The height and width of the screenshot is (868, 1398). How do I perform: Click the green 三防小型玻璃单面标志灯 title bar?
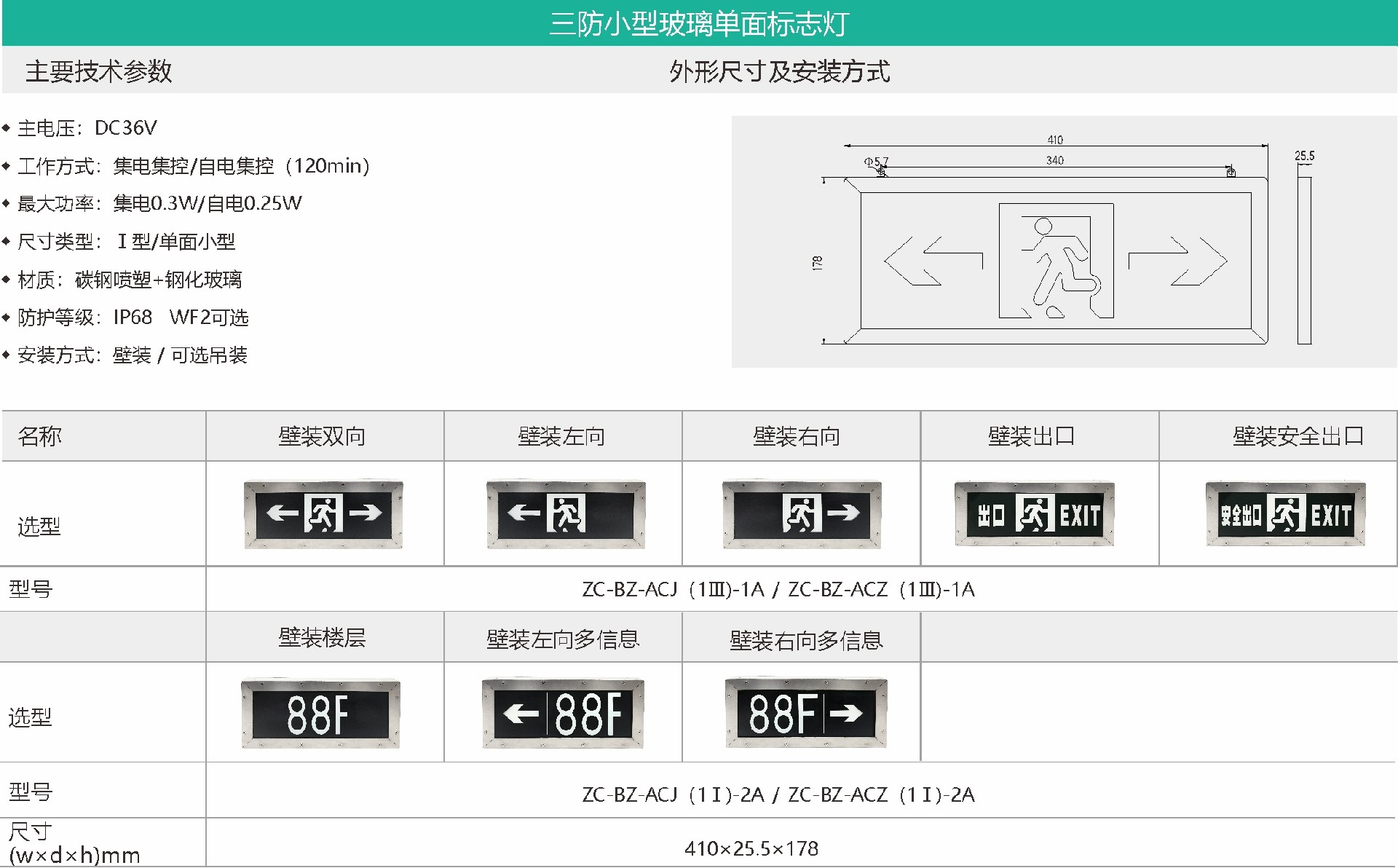point(699,22)
